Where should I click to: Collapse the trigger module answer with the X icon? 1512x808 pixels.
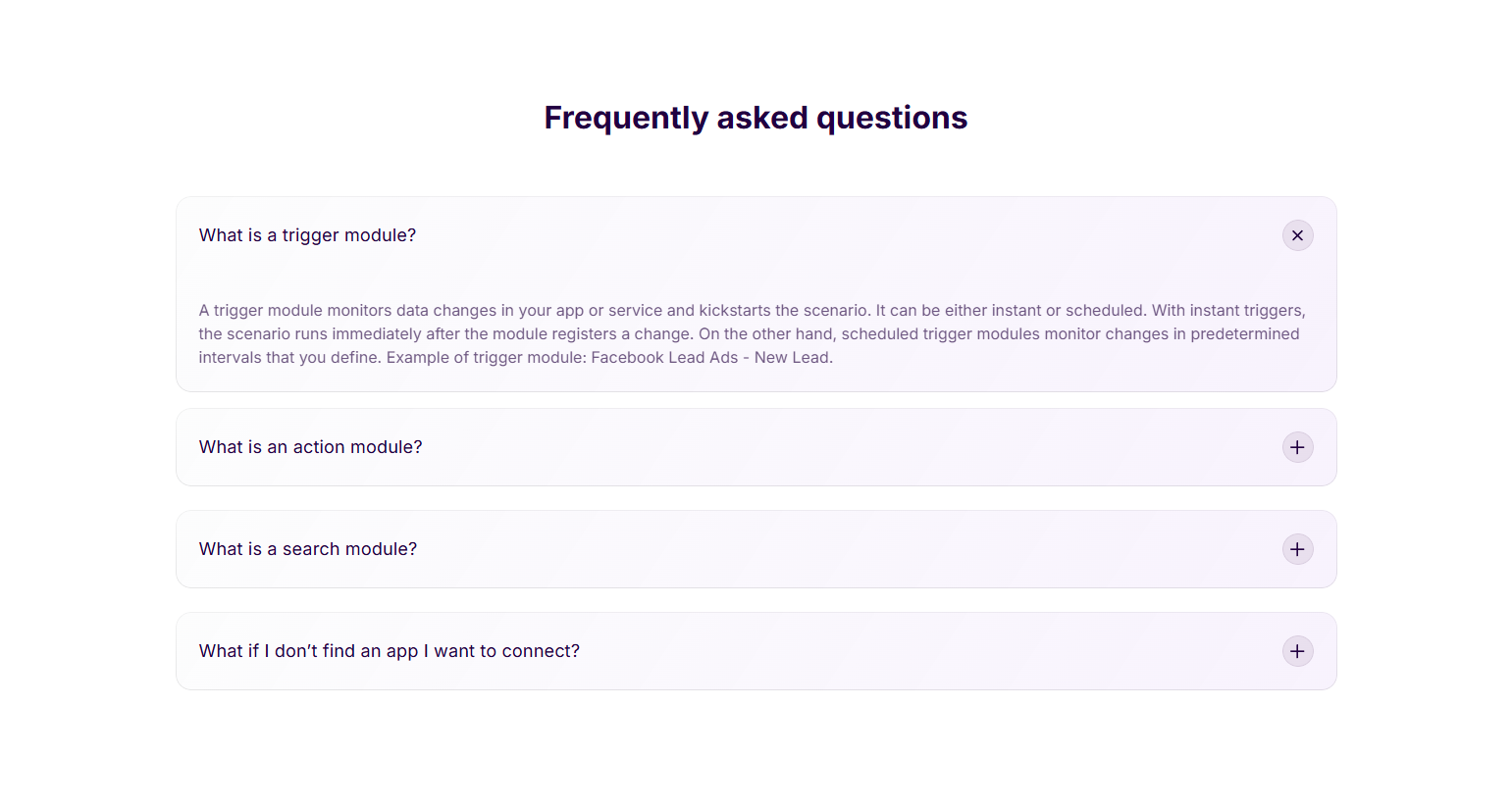pos(1297,235)
